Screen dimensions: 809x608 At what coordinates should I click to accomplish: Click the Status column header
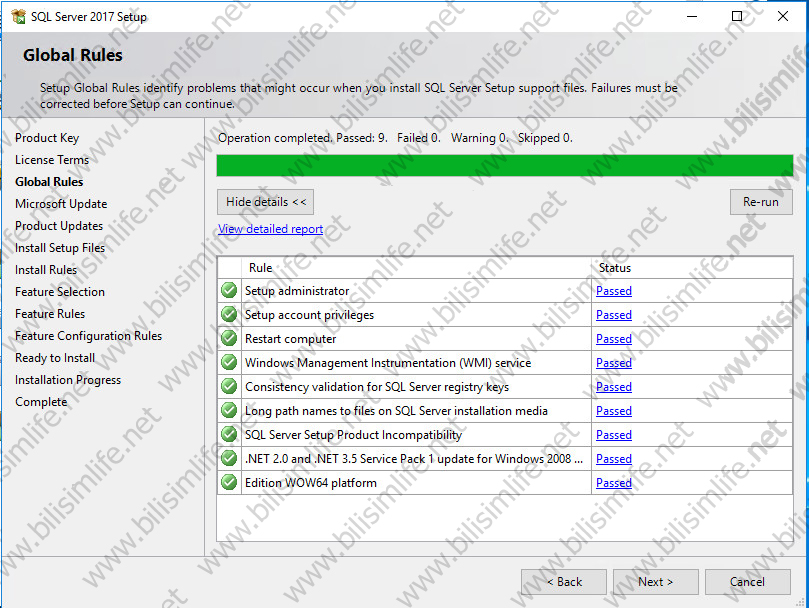click(692, 267)
